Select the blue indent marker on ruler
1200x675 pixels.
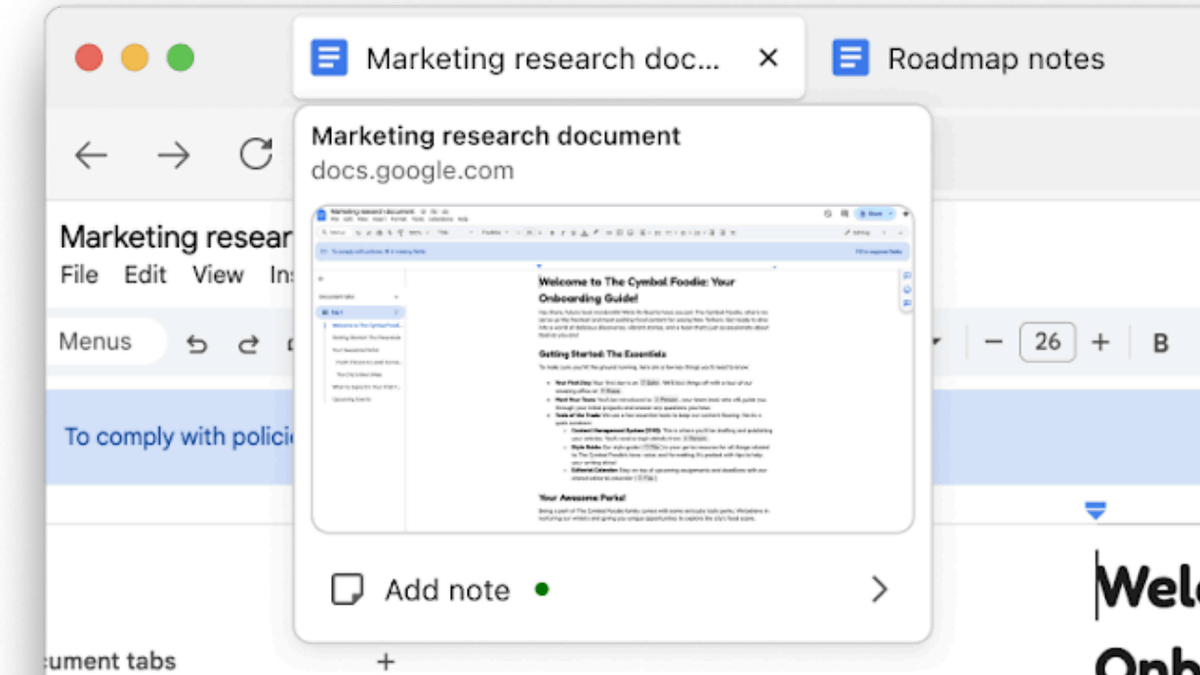pyautogui.click(x=1095, y=511)
